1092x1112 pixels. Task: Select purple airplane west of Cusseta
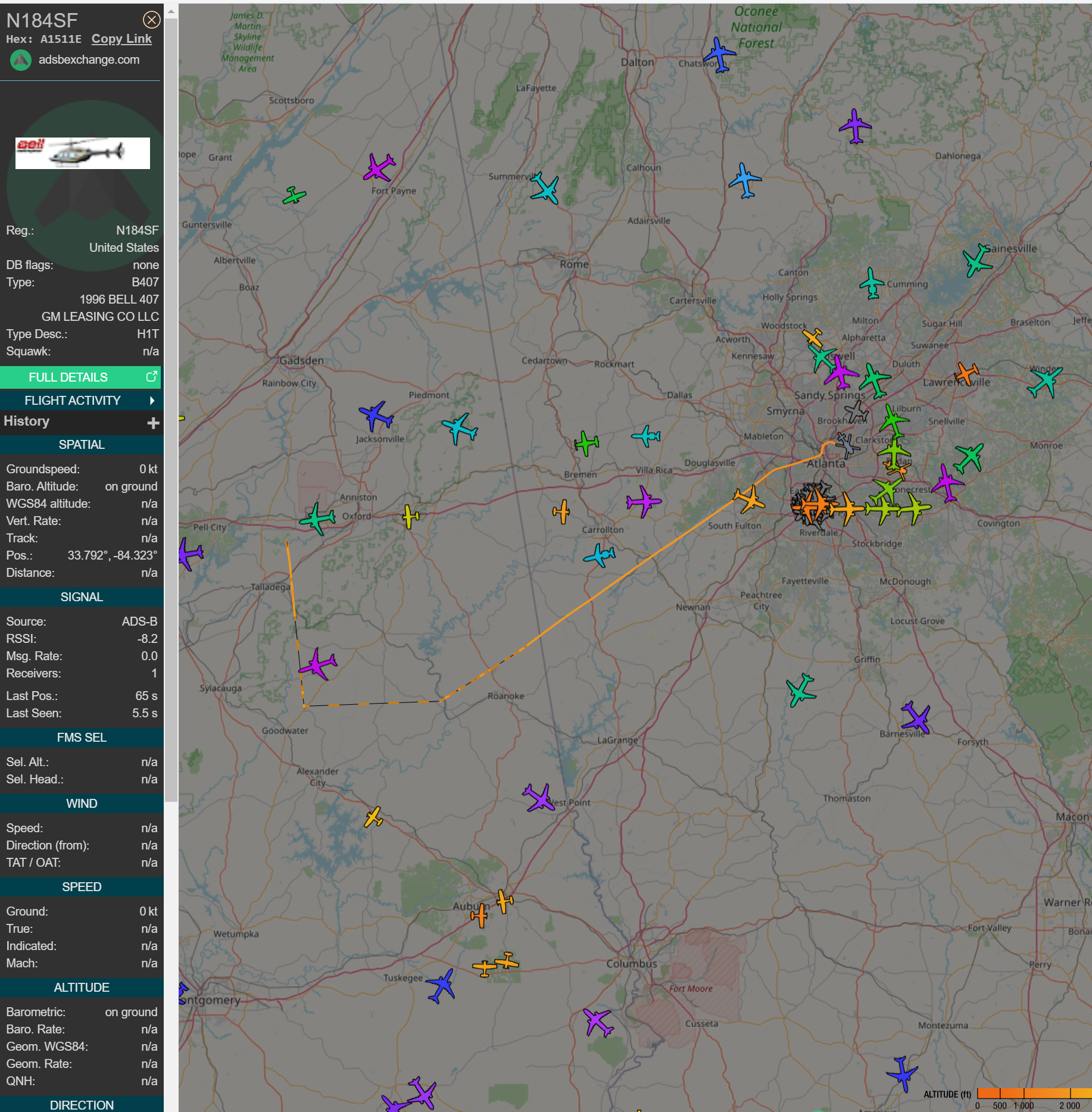[x=598, y=1023]
